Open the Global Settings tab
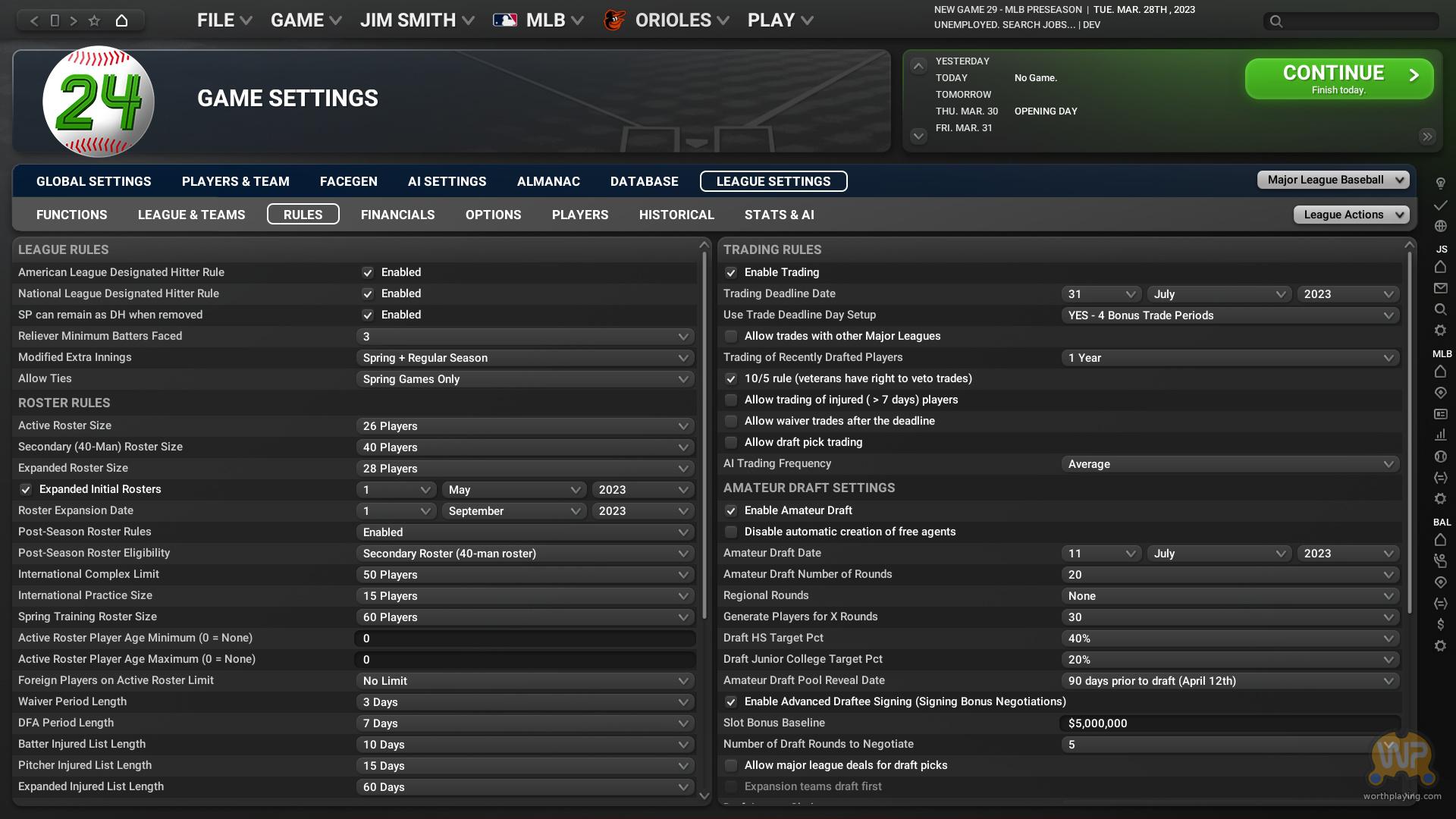Viewport: 1456px width, 819px height. tap(93, 181)
